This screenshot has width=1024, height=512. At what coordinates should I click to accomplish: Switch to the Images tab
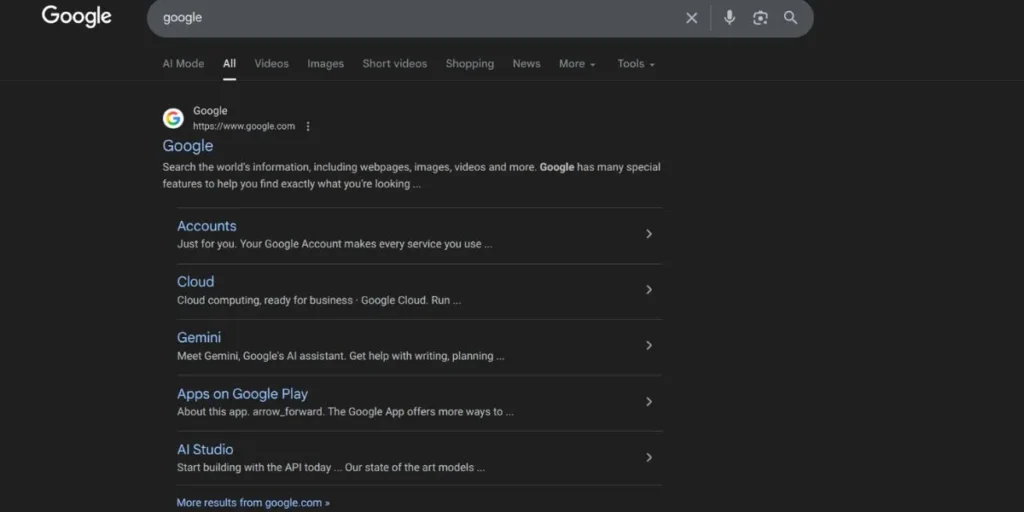click(325, 64)
